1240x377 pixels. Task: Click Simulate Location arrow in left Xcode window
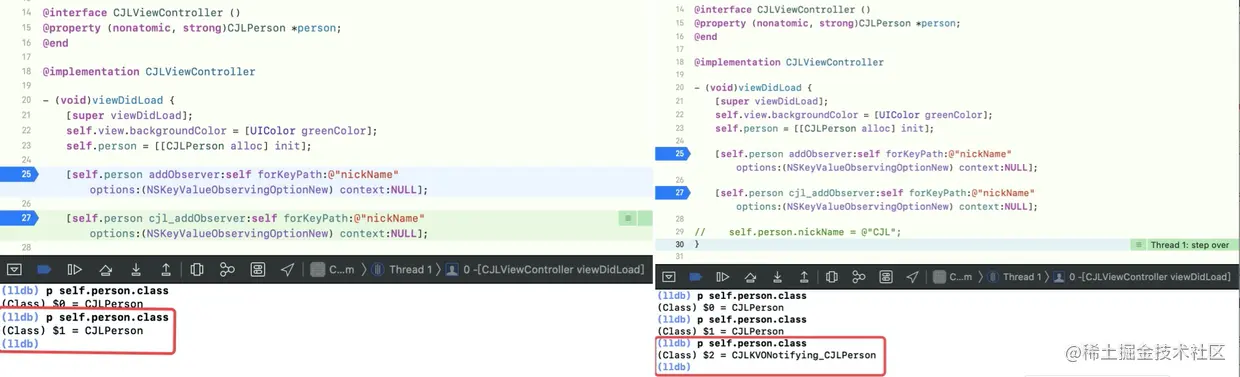coord(288,269)
